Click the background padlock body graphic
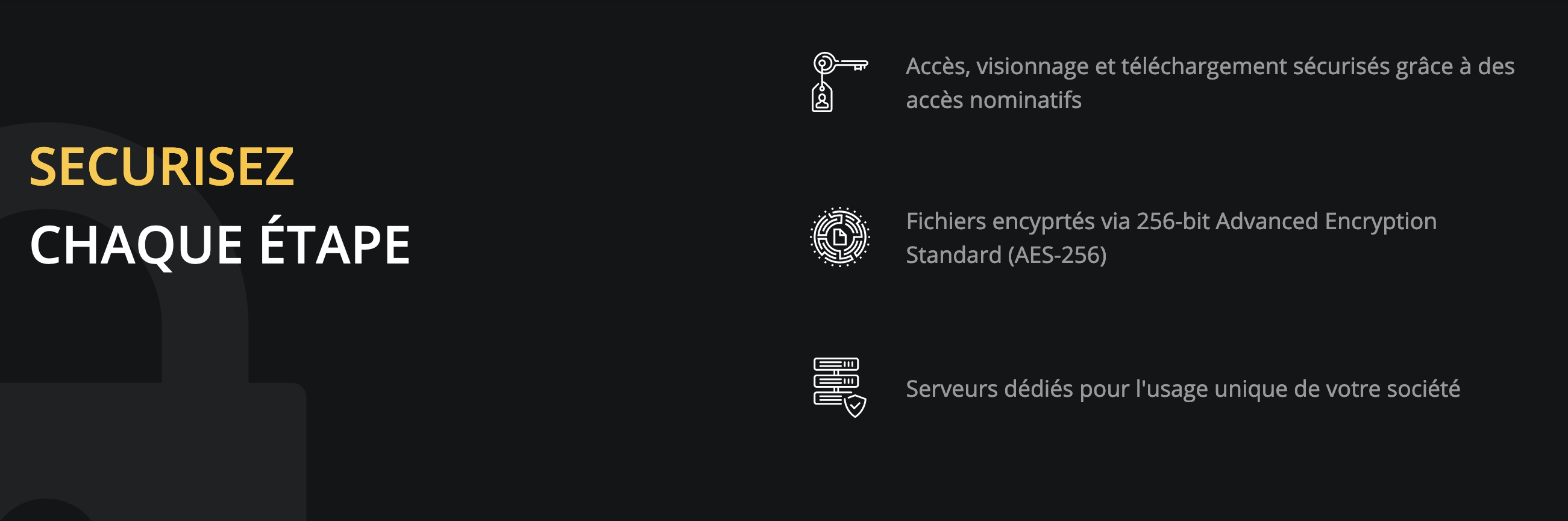This screenshot has height=521, width=1568. tap(152, 451)
